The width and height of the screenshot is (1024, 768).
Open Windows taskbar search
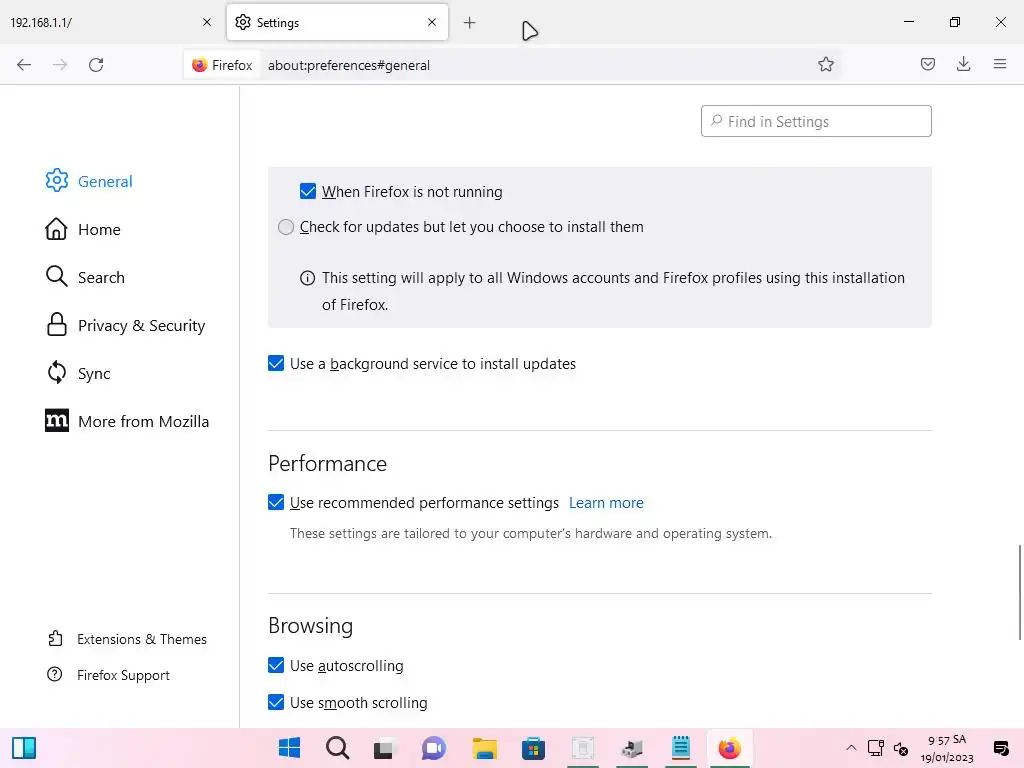coord(338,748)
